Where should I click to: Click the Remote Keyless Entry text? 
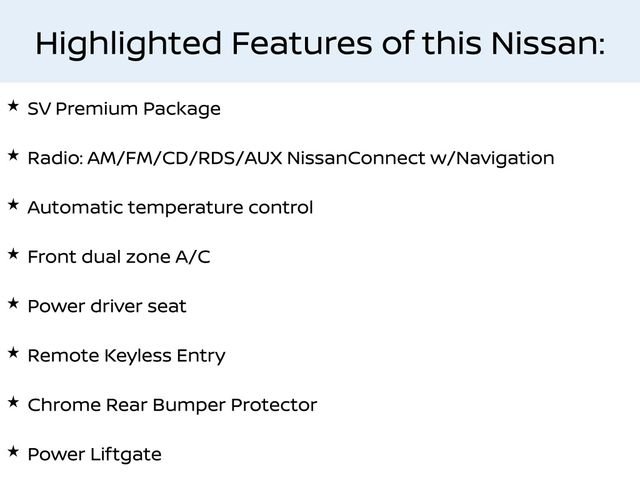(126, 356)
